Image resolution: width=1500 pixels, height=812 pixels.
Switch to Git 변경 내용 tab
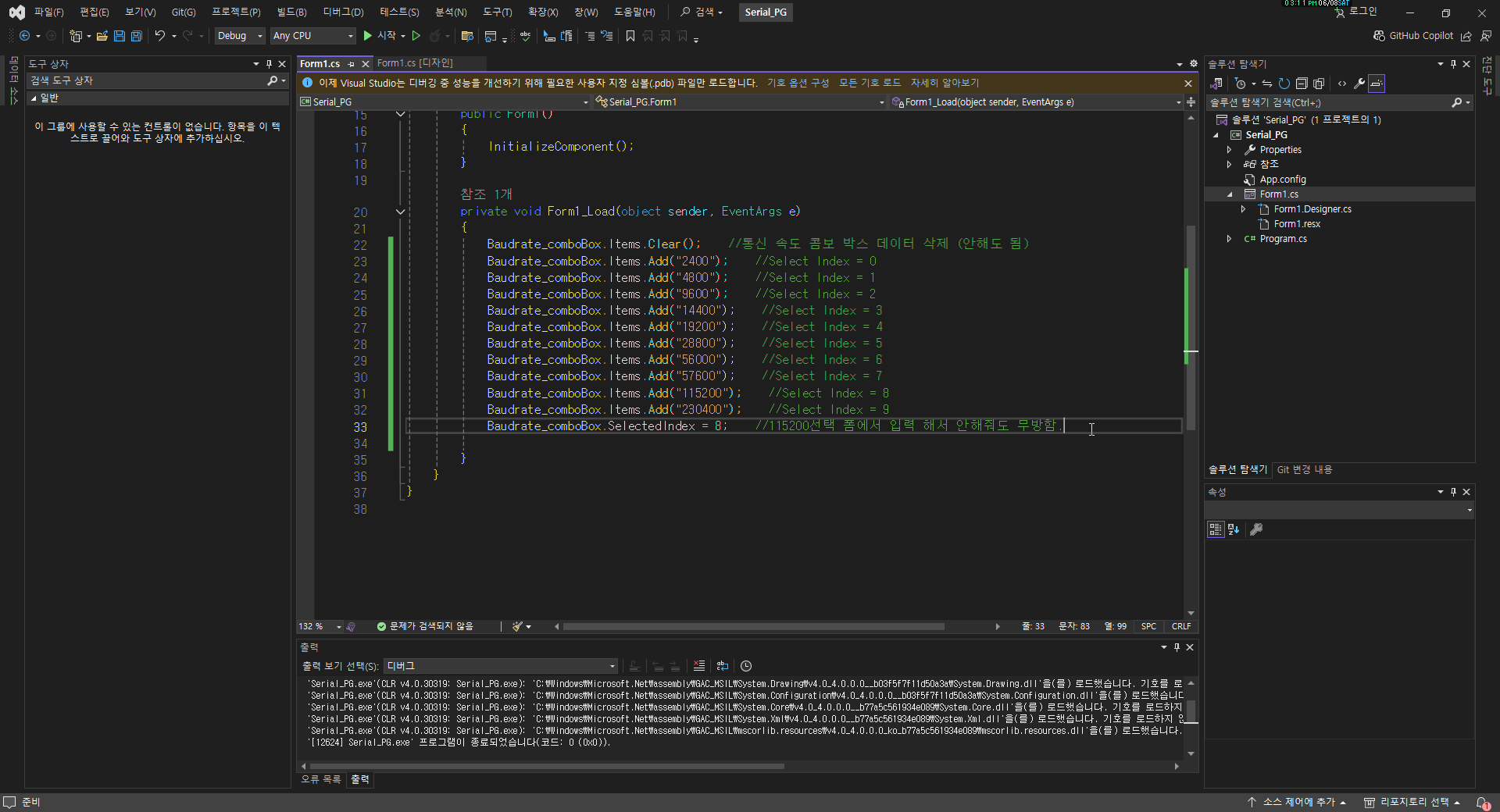(1304, 469)
